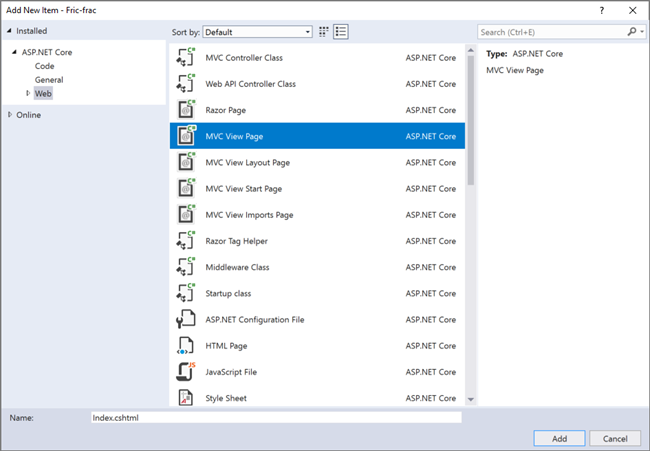Viewport: 650px width, 451px height.
Task: Select the Online category
Action: point(29,115)
